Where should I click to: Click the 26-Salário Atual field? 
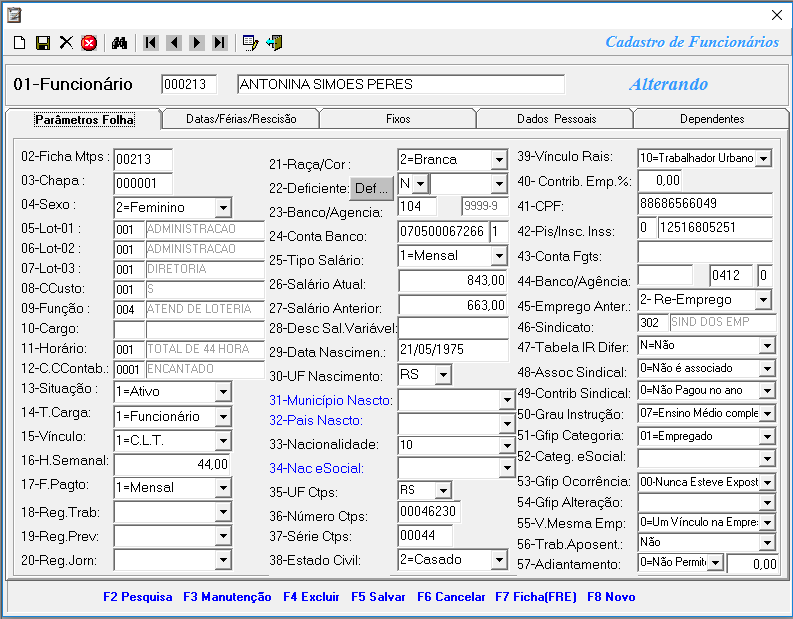[453, 281]
